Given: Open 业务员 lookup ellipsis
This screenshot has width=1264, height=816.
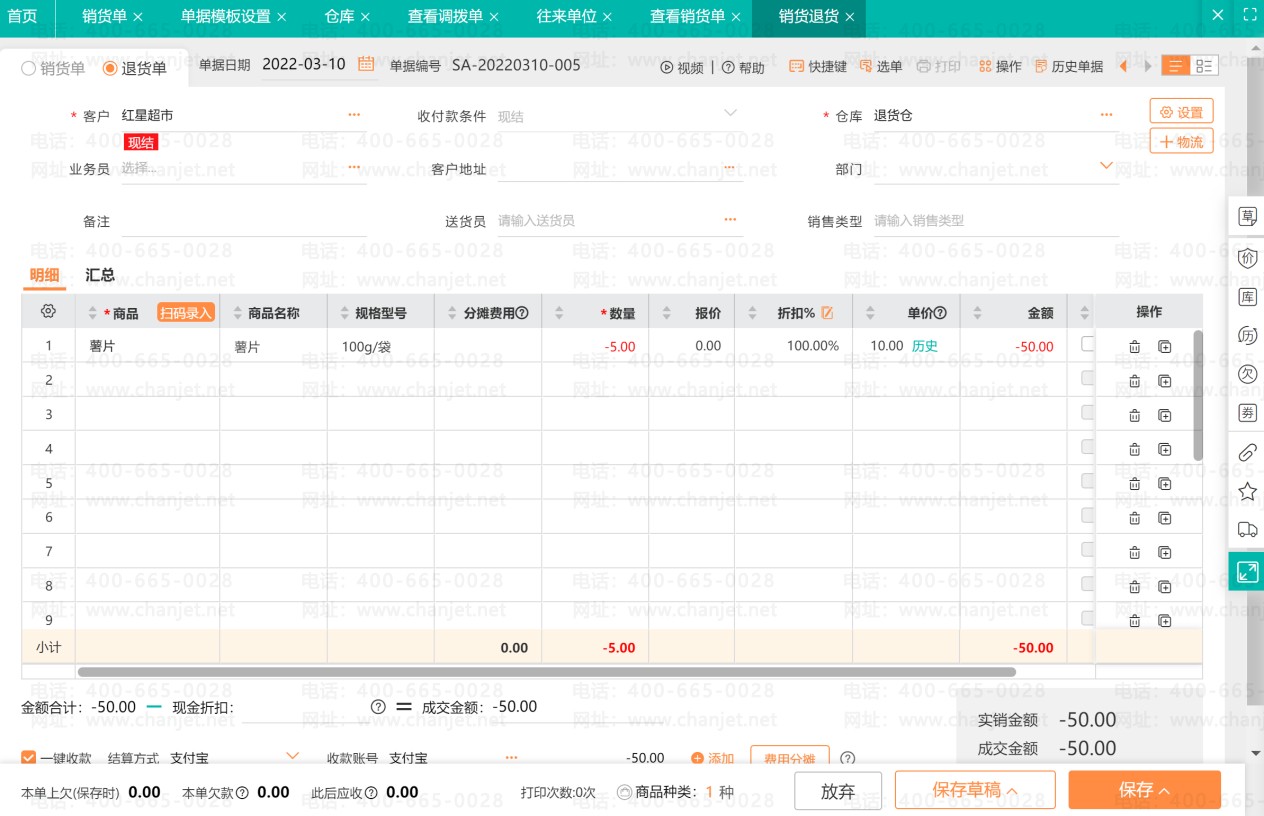Looking at the screenshot, I should coord(354,167).
